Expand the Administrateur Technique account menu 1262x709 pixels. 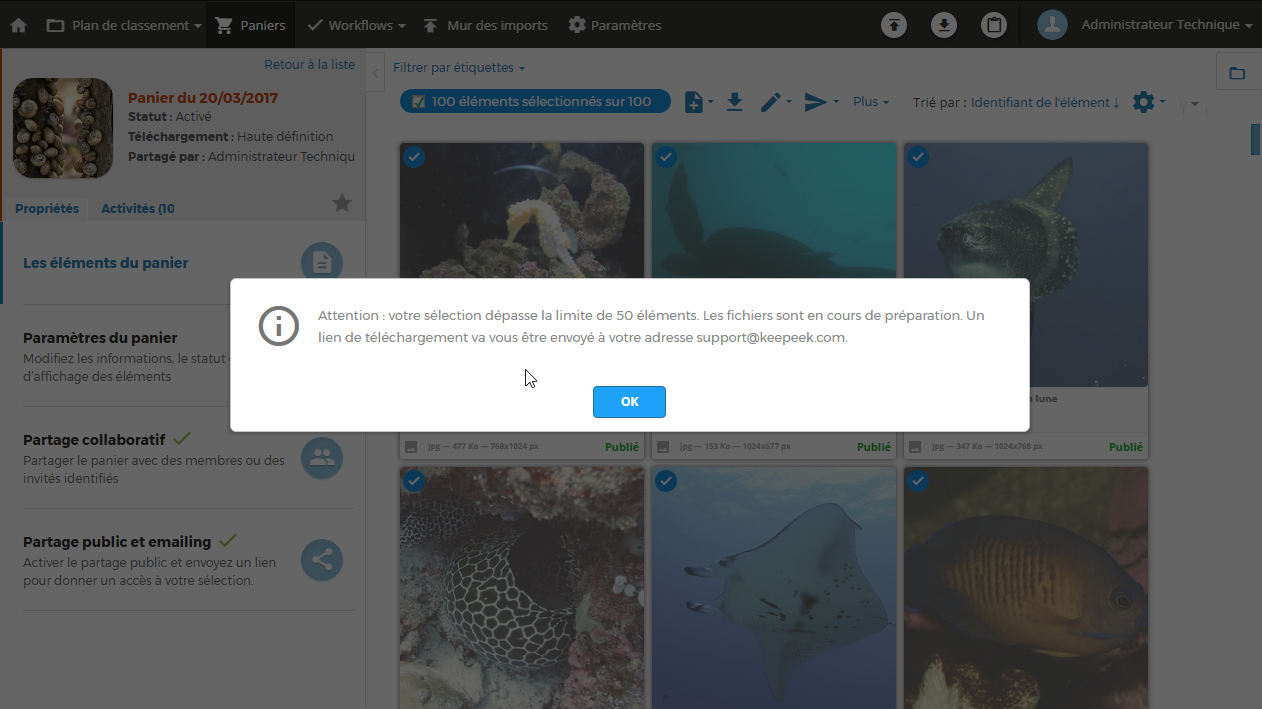(x=1167, y=25)
